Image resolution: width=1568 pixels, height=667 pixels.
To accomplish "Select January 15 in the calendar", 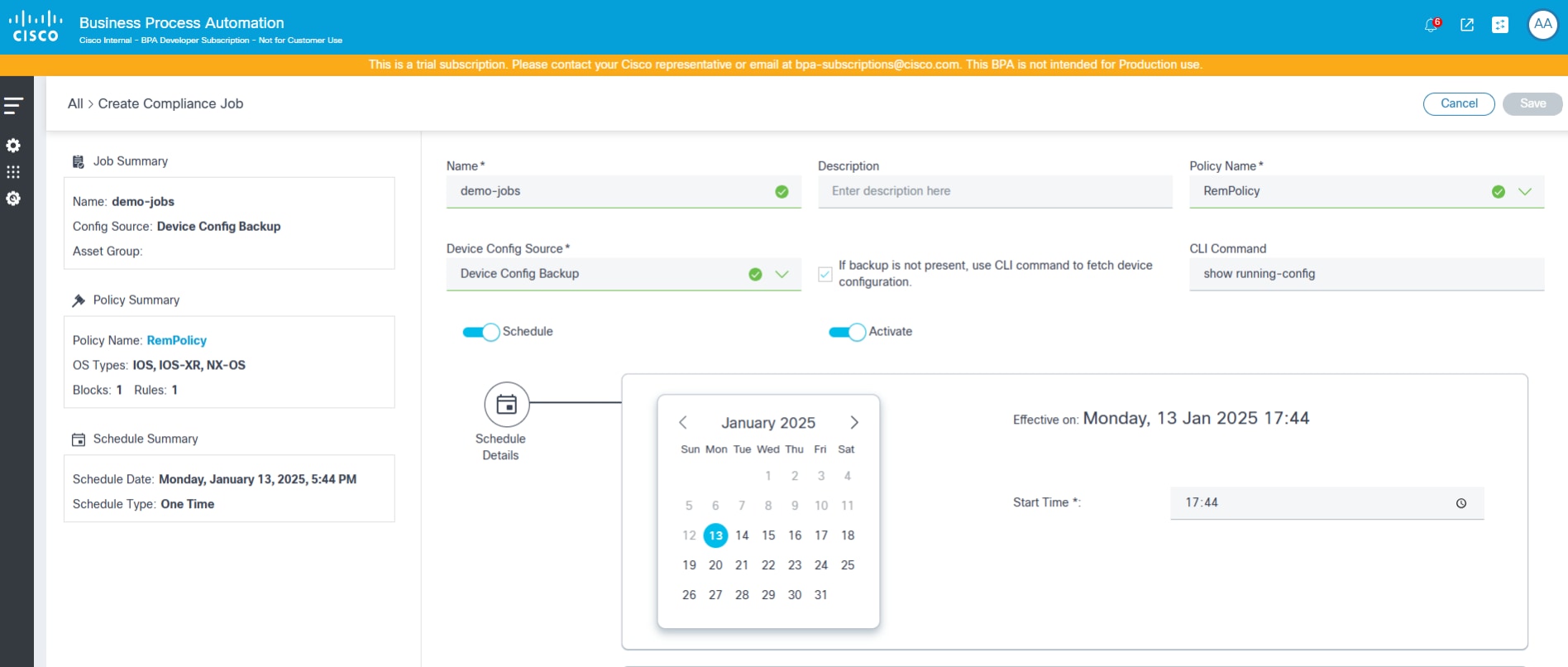I will coord(768,535).
